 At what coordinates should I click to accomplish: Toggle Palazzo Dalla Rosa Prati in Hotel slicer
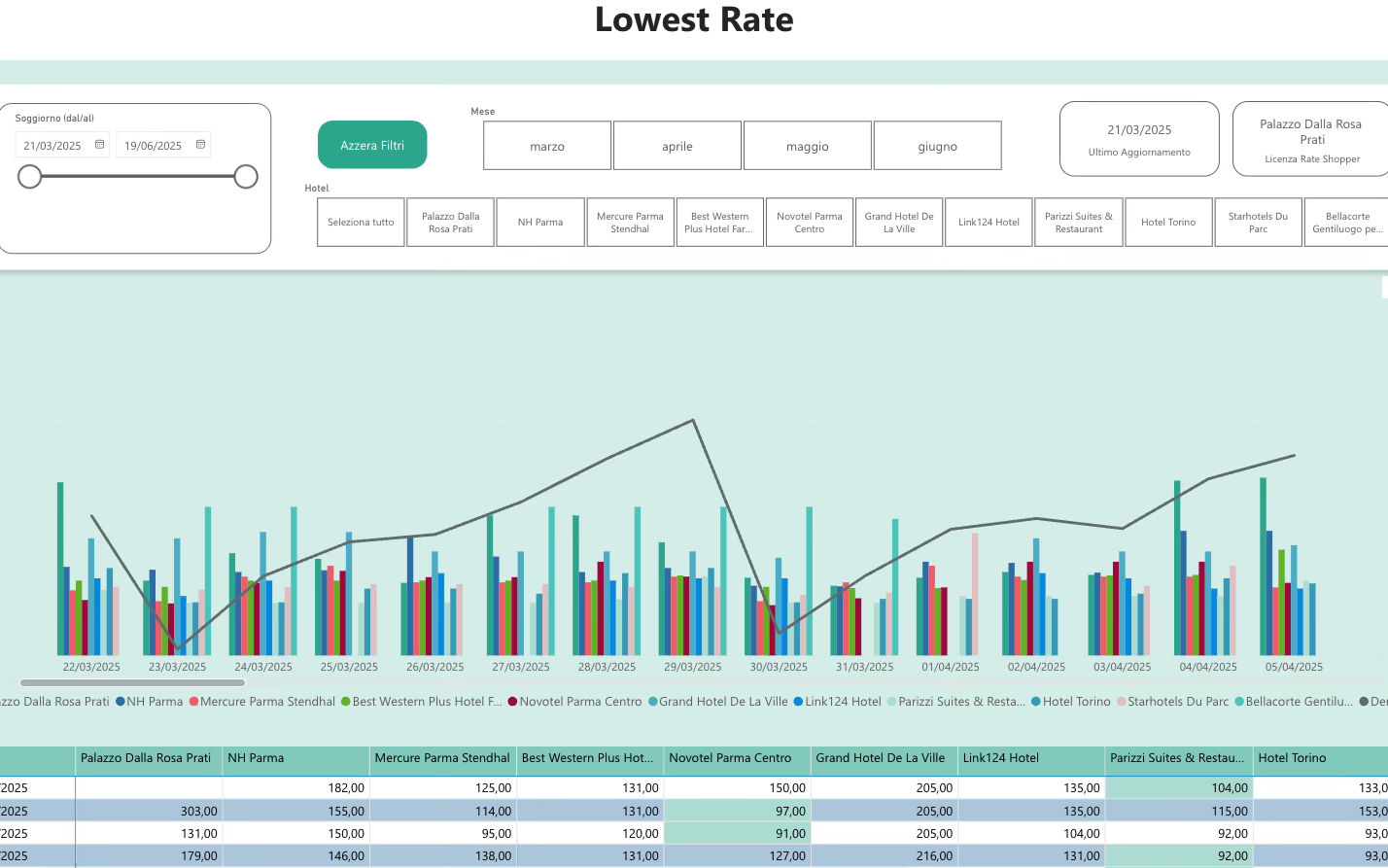(451, 223)
